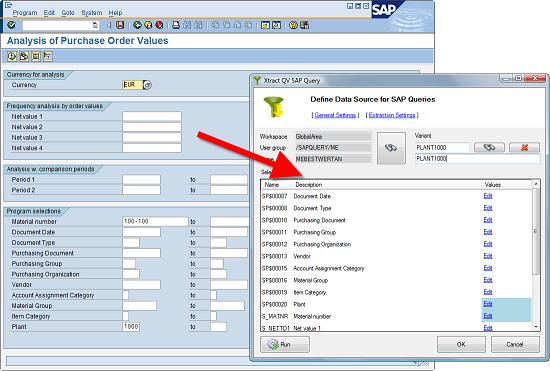The height and width of the screenshot is (371, 550).
Task: Click the Save floppy disk icon
Action: point(120,25)
